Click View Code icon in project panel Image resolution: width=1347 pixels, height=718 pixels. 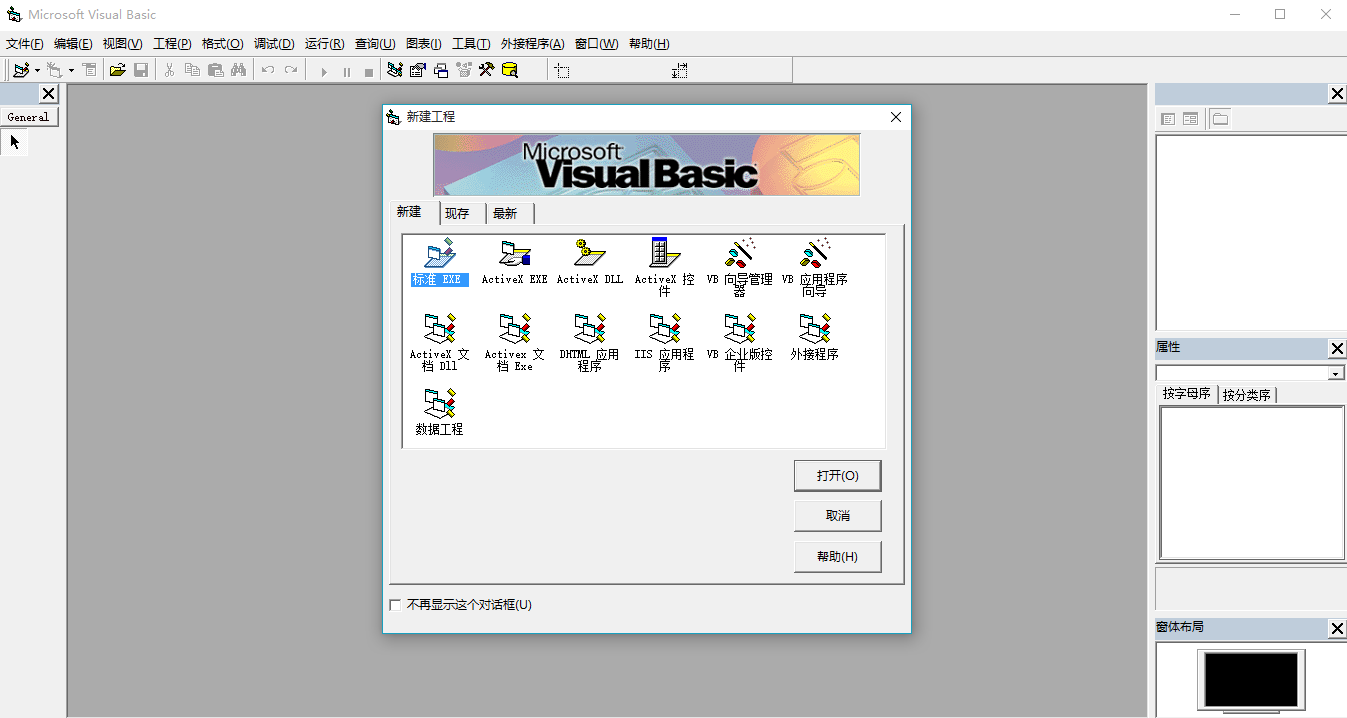coord(1168,119)
